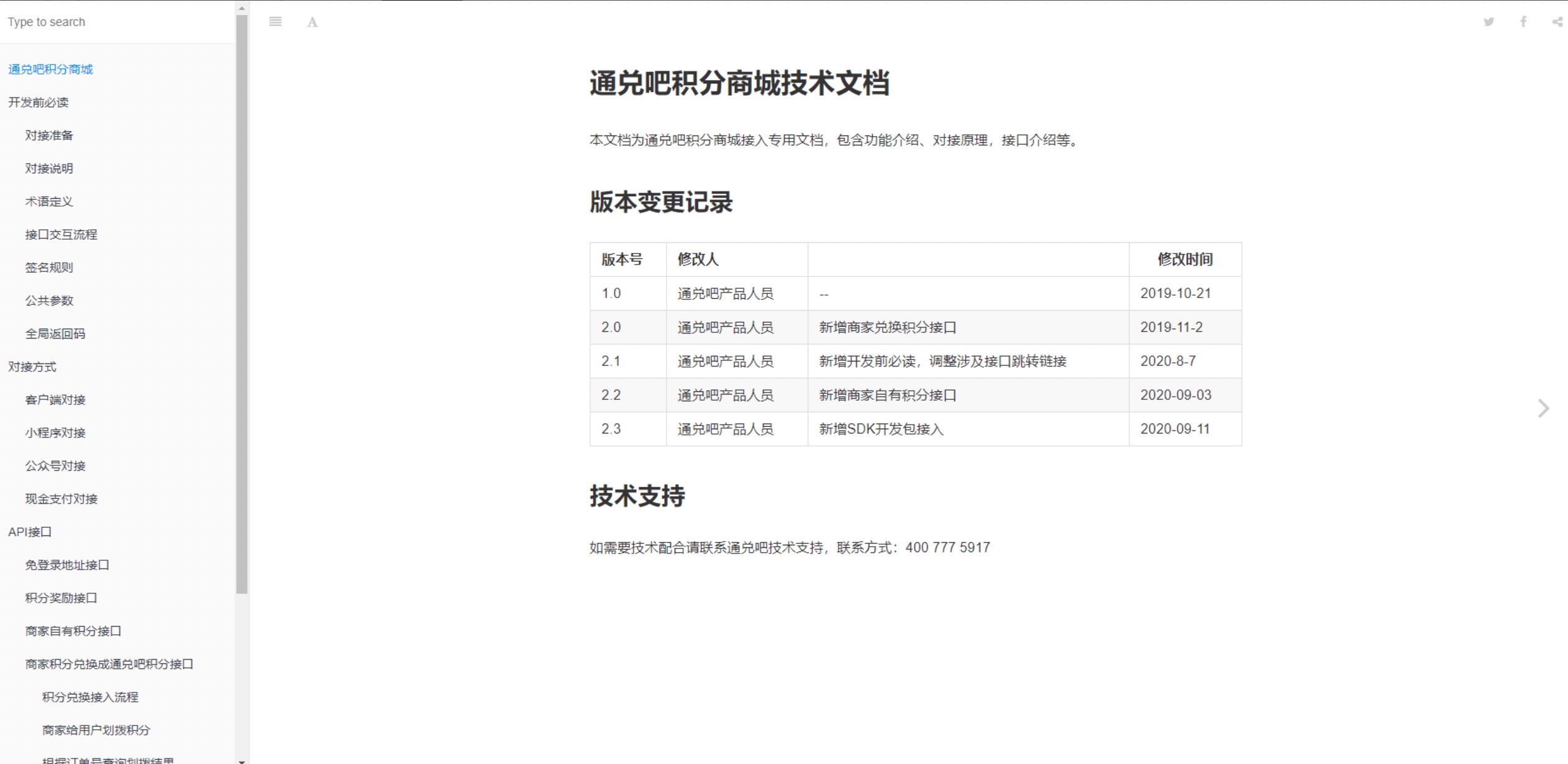Viewport: 1568px width, 764px height.
Task: Go to next page with right chevron
Action: (x=1543, y=408)
